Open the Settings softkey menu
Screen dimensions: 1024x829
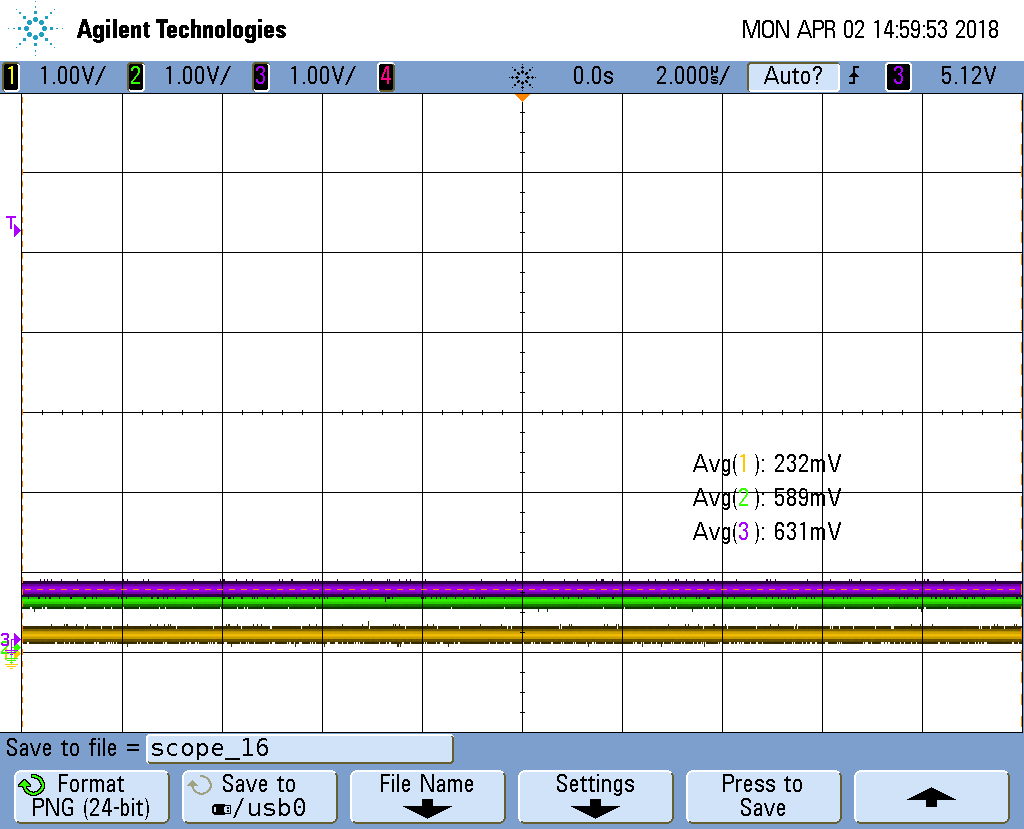[595, 796]
